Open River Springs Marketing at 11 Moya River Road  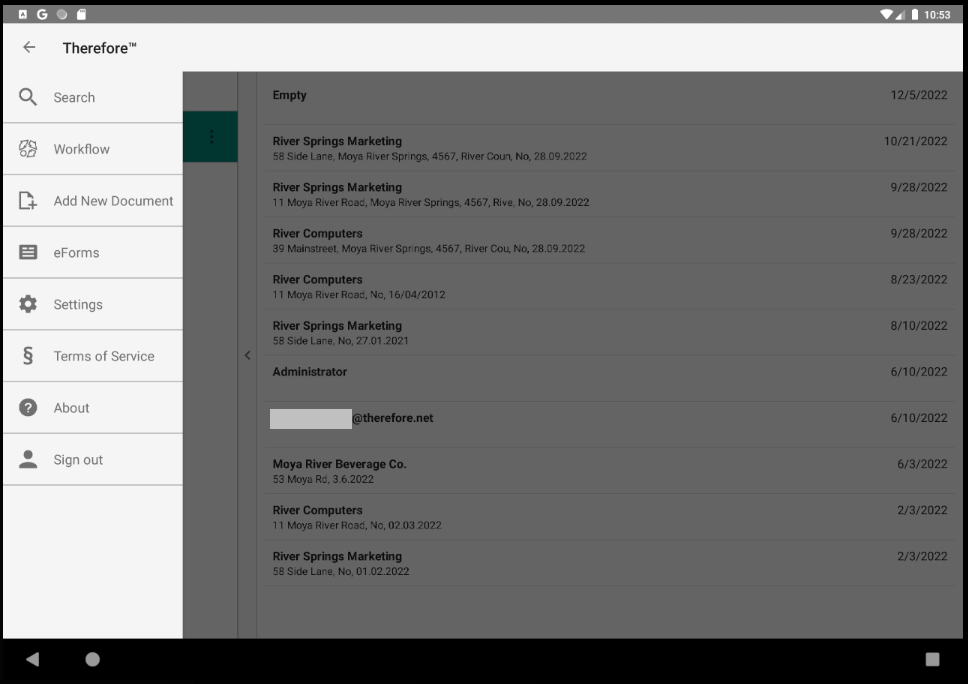[610, 194]
